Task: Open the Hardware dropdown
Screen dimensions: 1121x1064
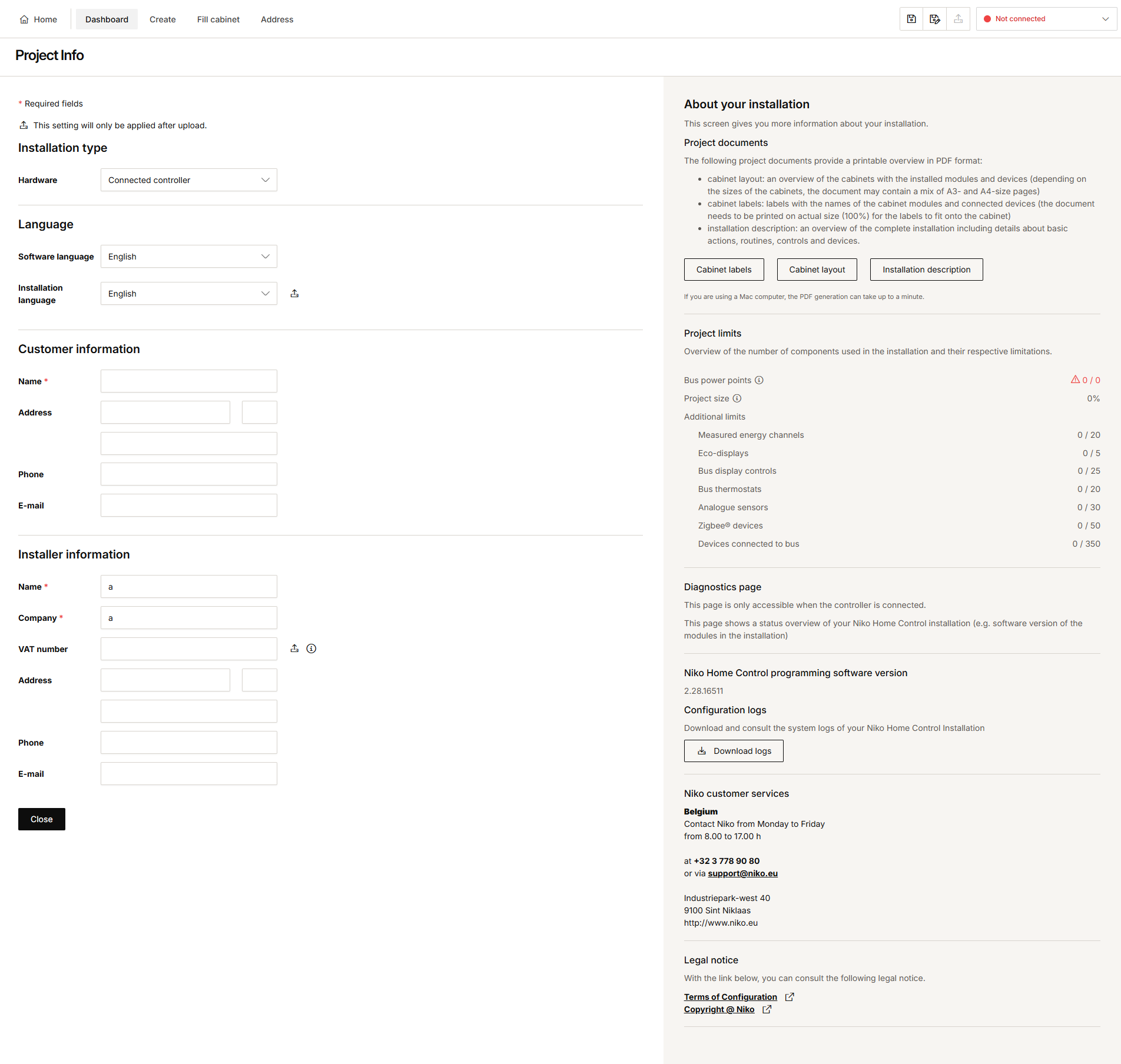Action: click(189, 180)
